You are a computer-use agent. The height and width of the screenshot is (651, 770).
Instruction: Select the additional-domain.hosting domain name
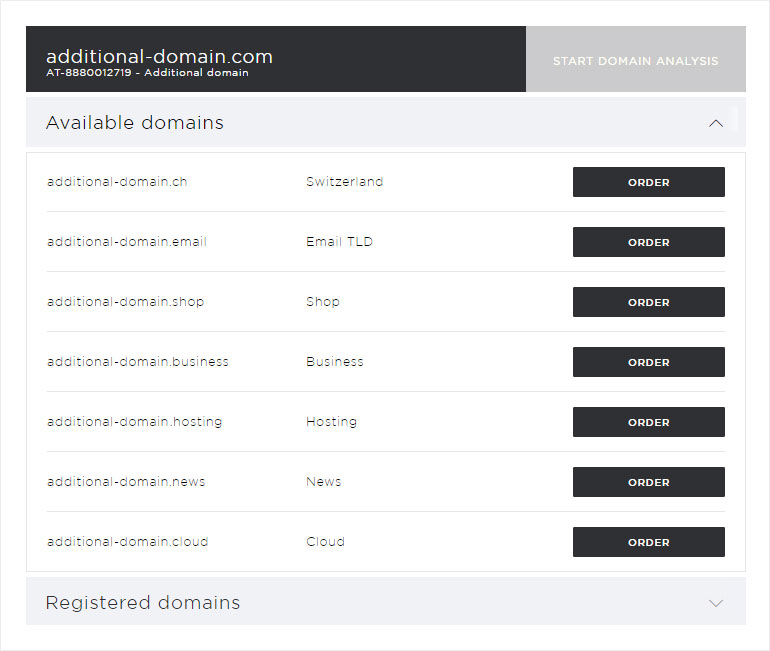[x=135, y=422]
